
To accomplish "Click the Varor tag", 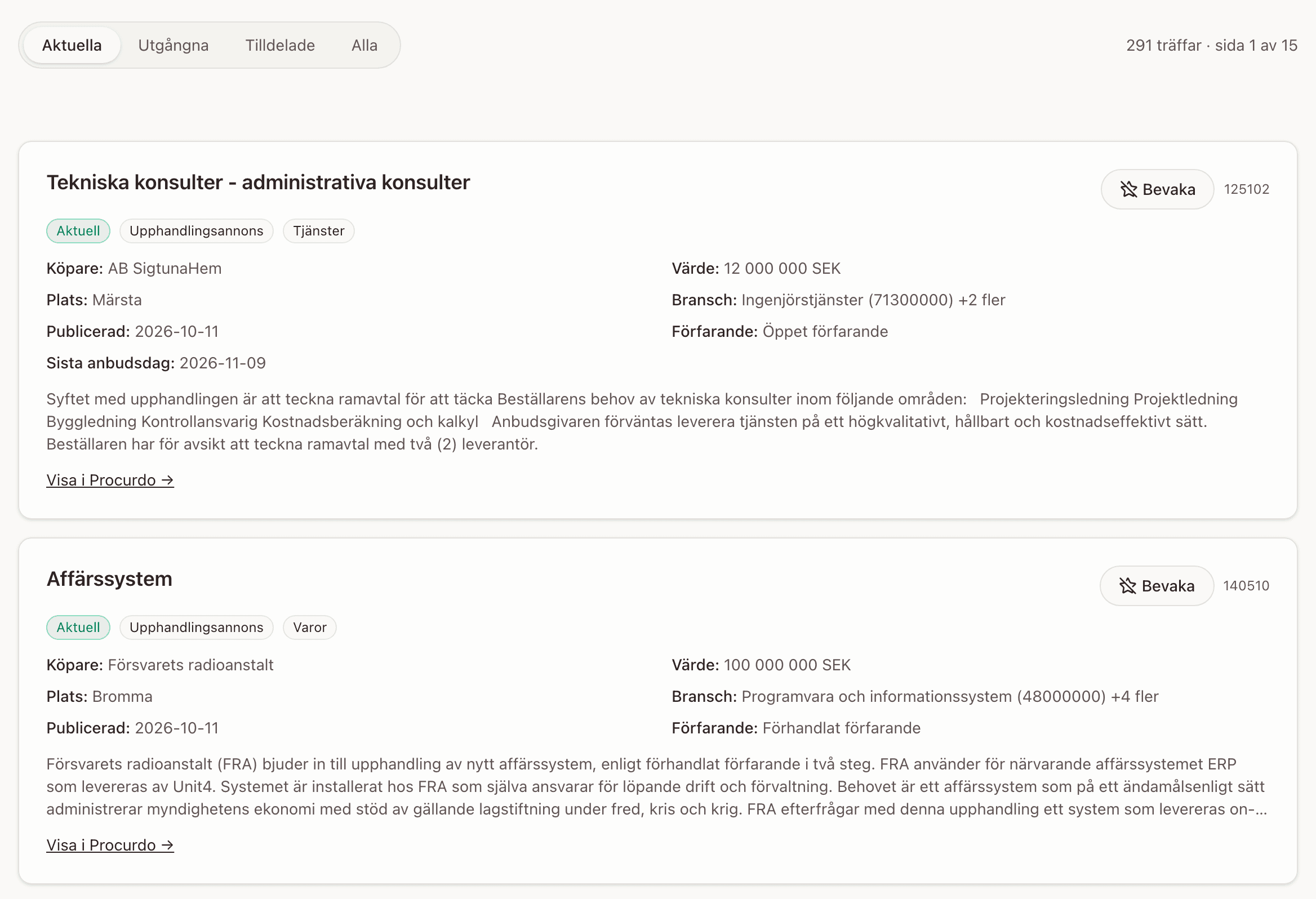I will [310, 627].
